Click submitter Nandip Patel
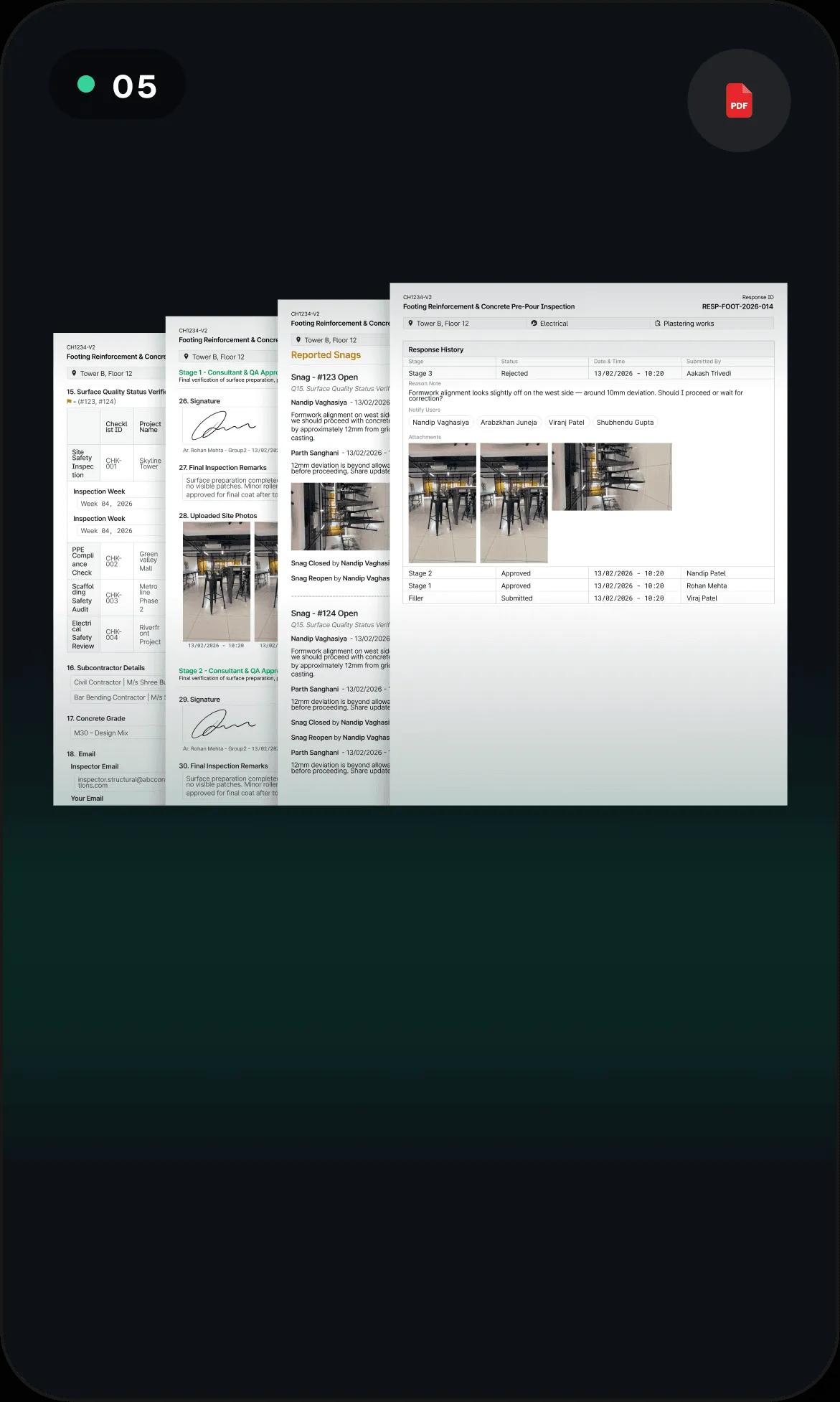840x1402 pixels. (x=706, y=573)
